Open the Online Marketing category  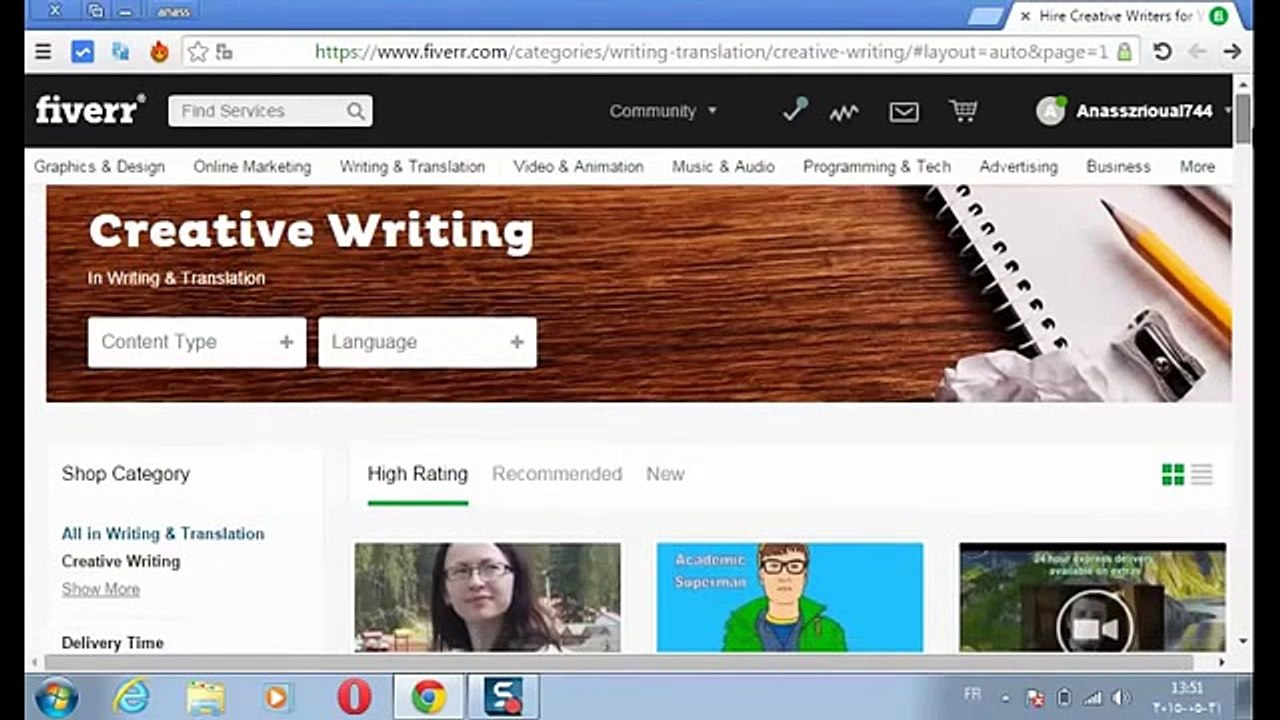pyautogui.click(x=252, y=167)
